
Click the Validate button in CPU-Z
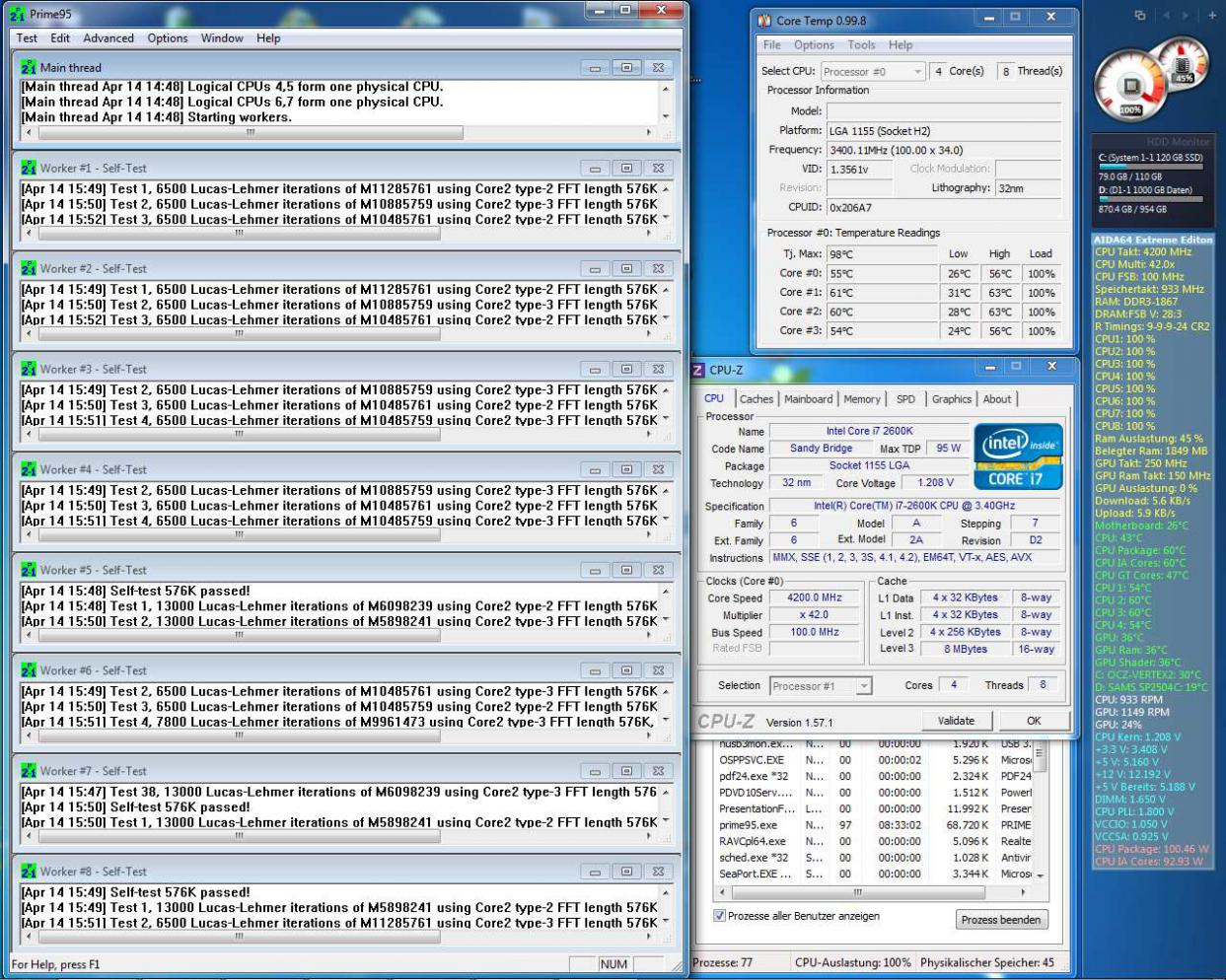point(956,721)
